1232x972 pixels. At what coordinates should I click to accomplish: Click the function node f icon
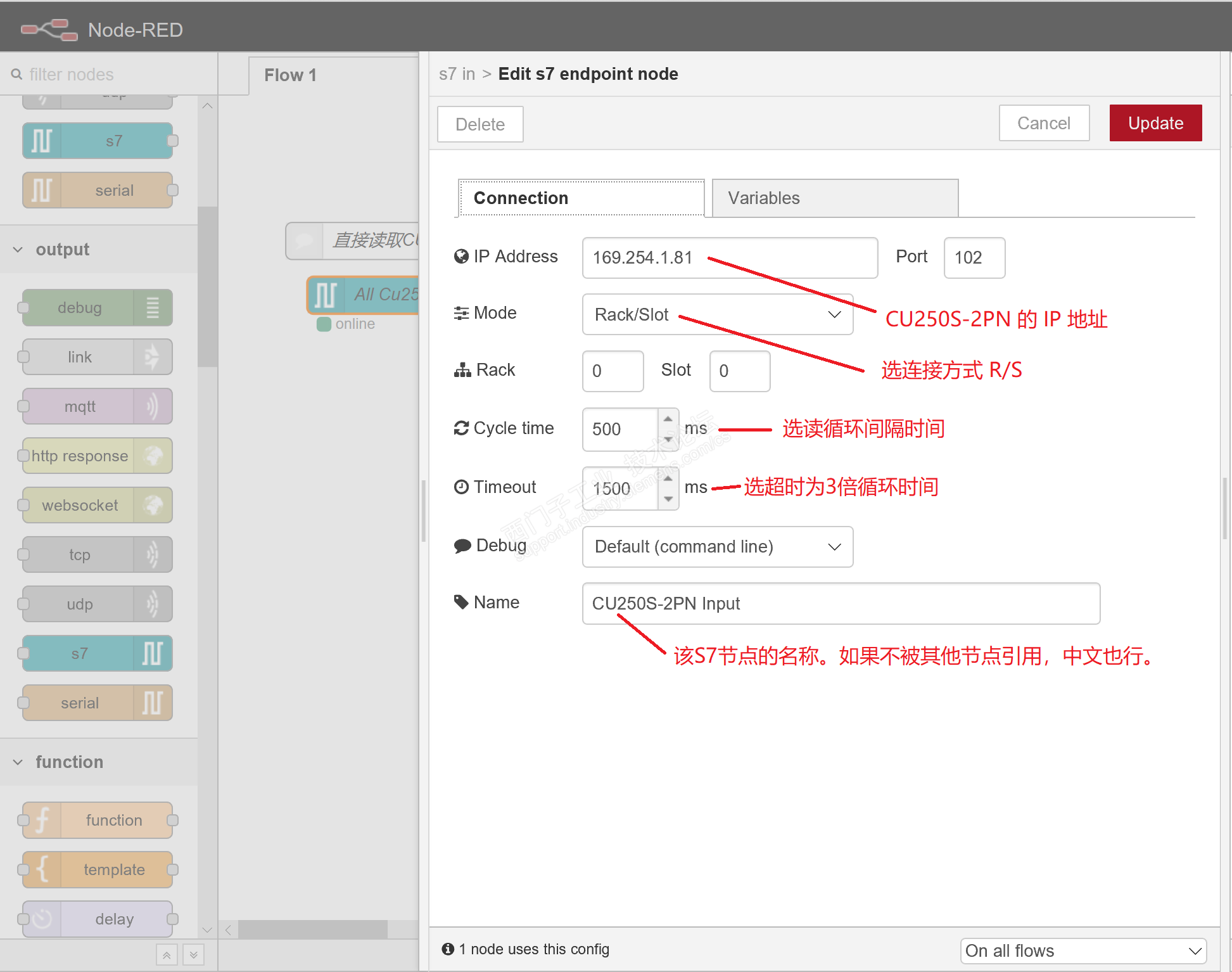coord(42,821)
